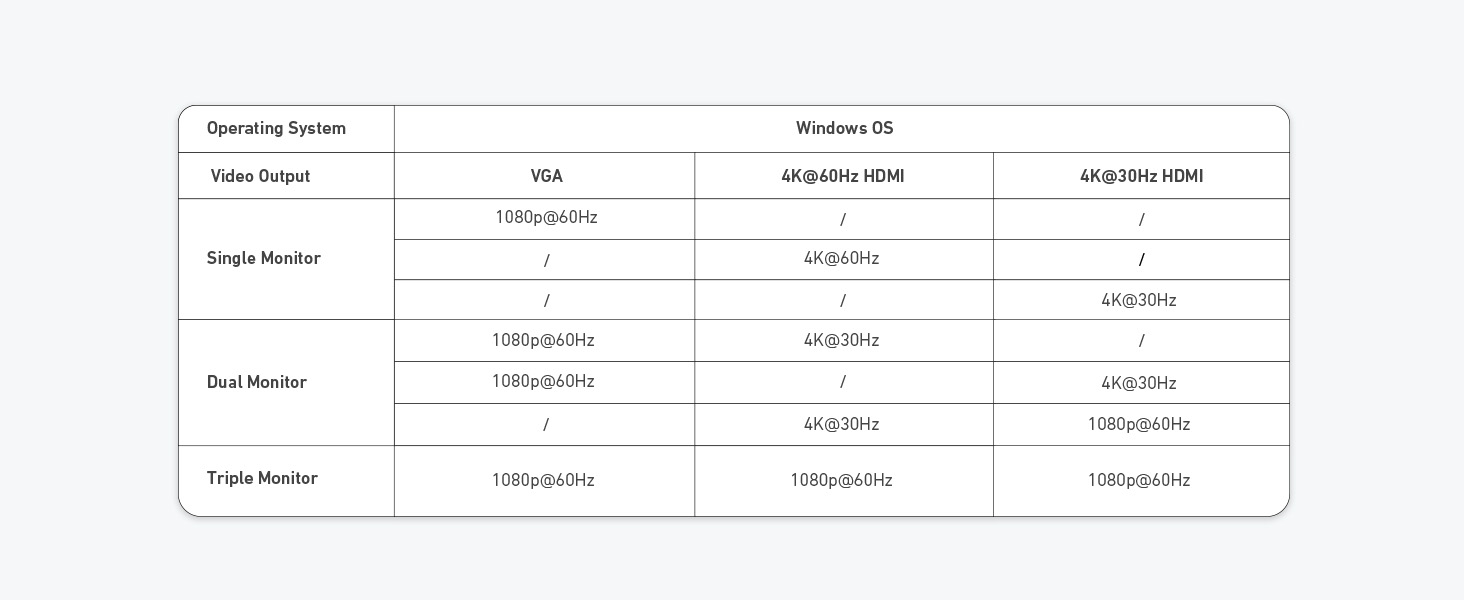Click the Single Monitor row label

[263, 258]
